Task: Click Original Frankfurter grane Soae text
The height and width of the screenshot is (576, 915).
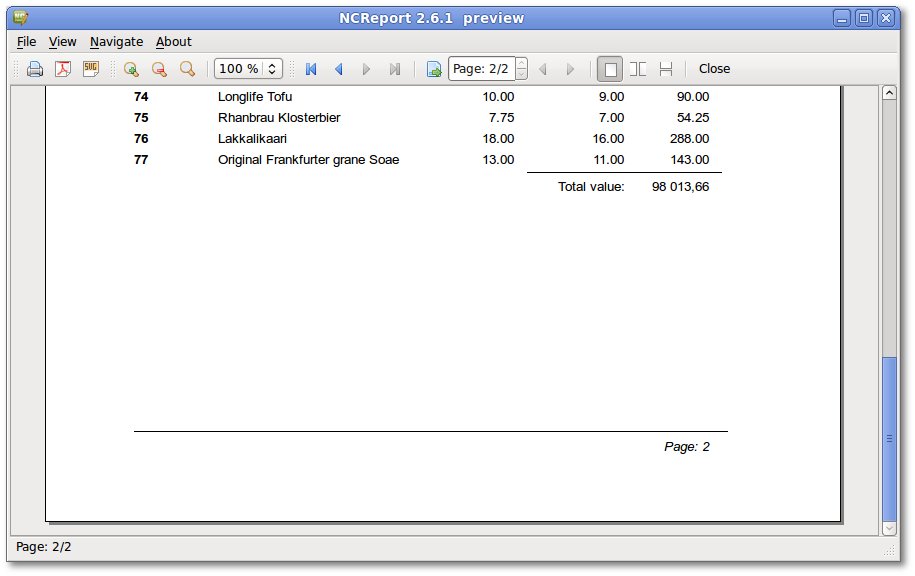Action: point(309,160)
